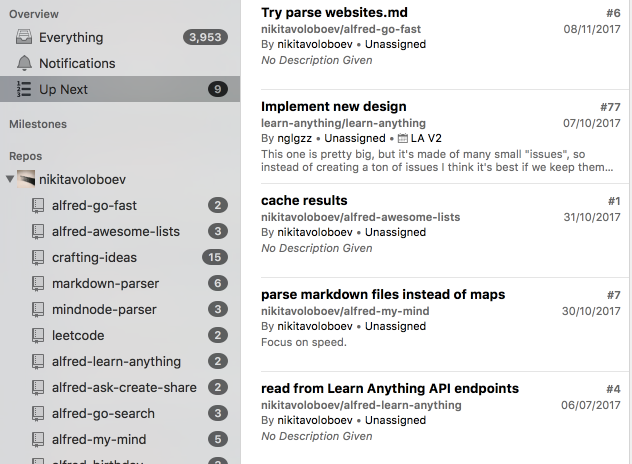632x464 pixels.
Task: Click the nikitavoloboev/alfred-my-mind repo path
Action: [x=345, y=311]
